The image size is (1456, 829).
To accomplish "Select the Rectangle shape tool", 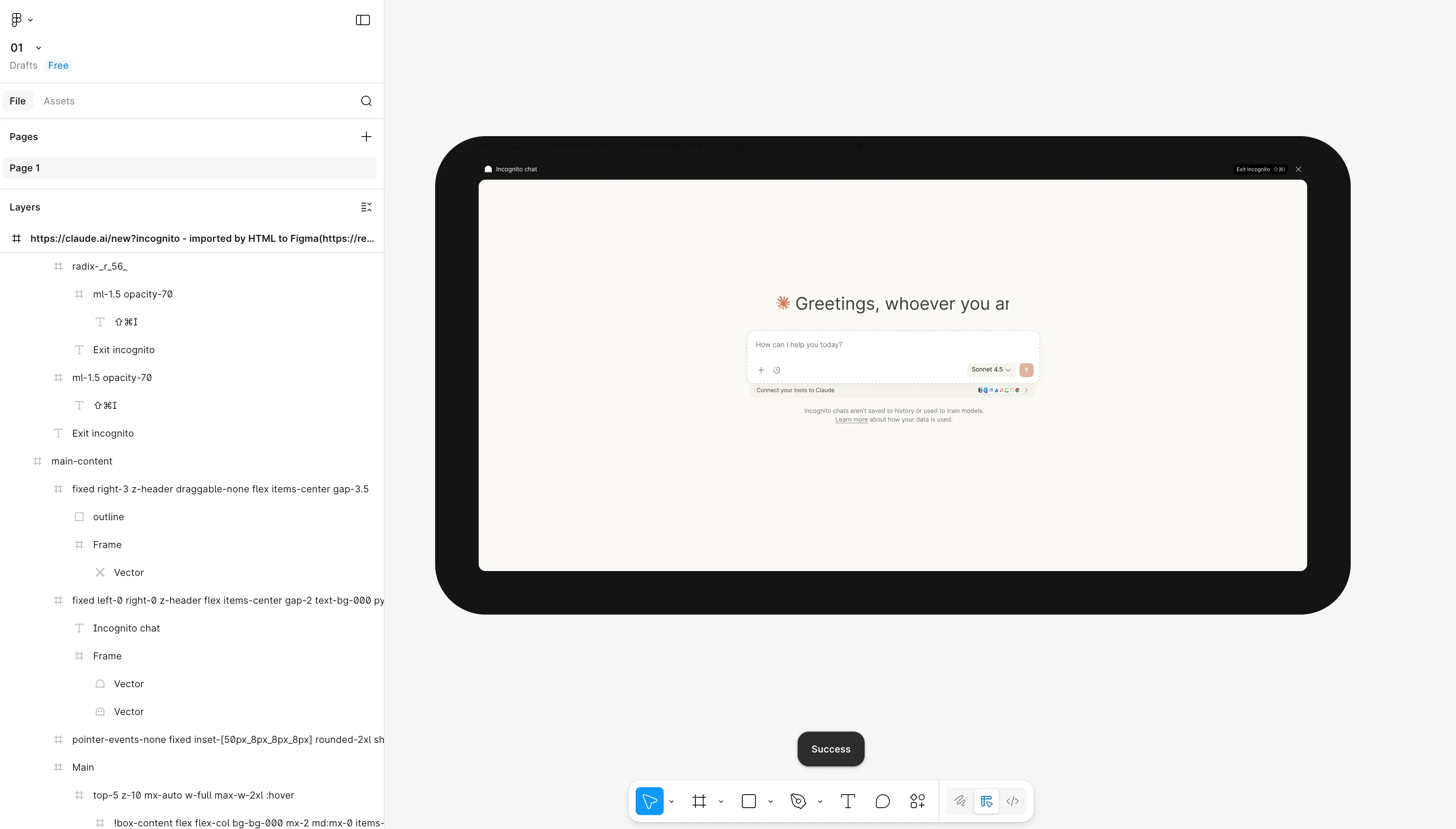I will pos(748,801).
